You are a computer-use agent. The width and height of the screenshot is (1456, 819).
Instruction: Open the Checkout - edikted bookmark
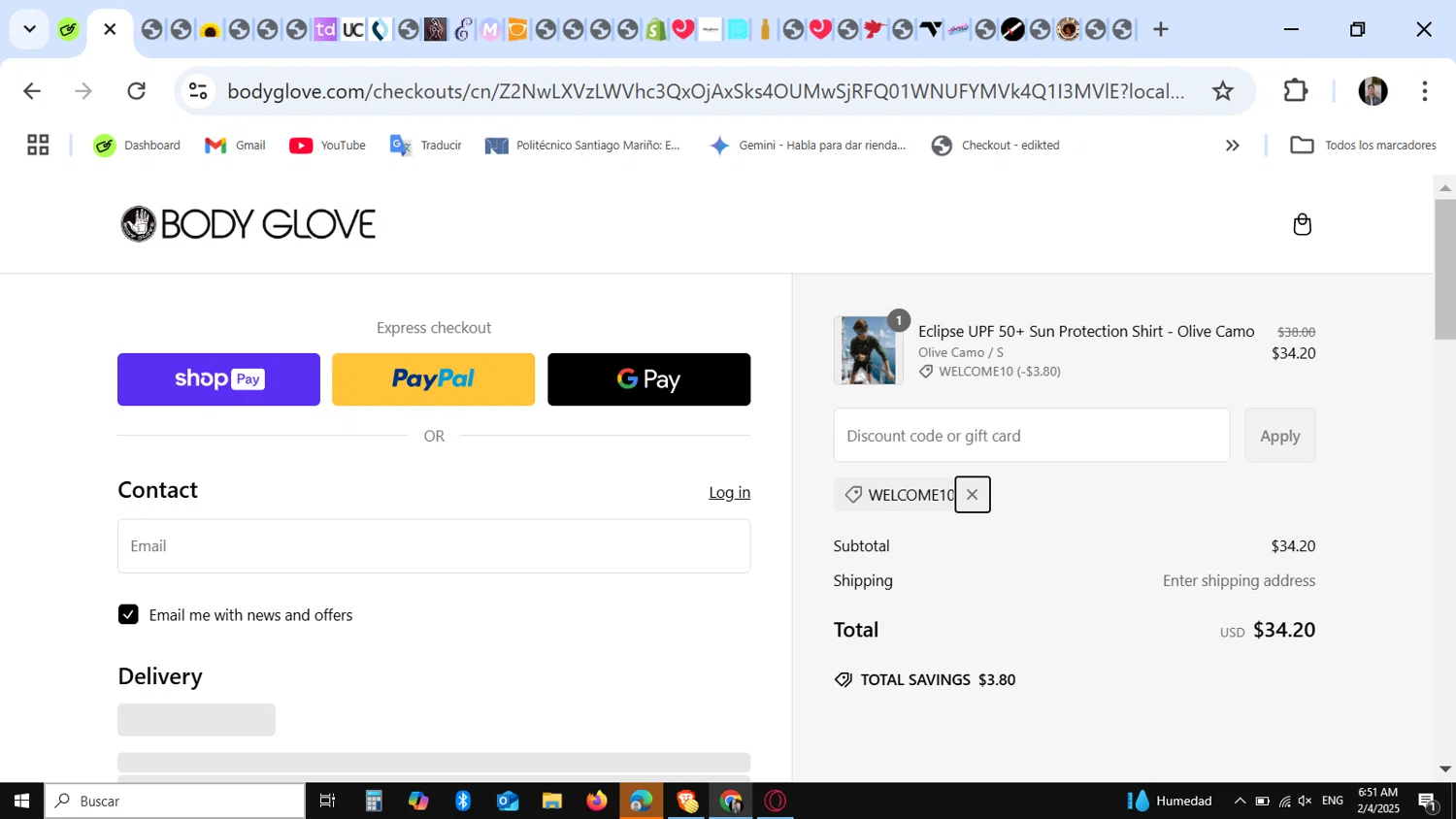click(x=995, y=146)
